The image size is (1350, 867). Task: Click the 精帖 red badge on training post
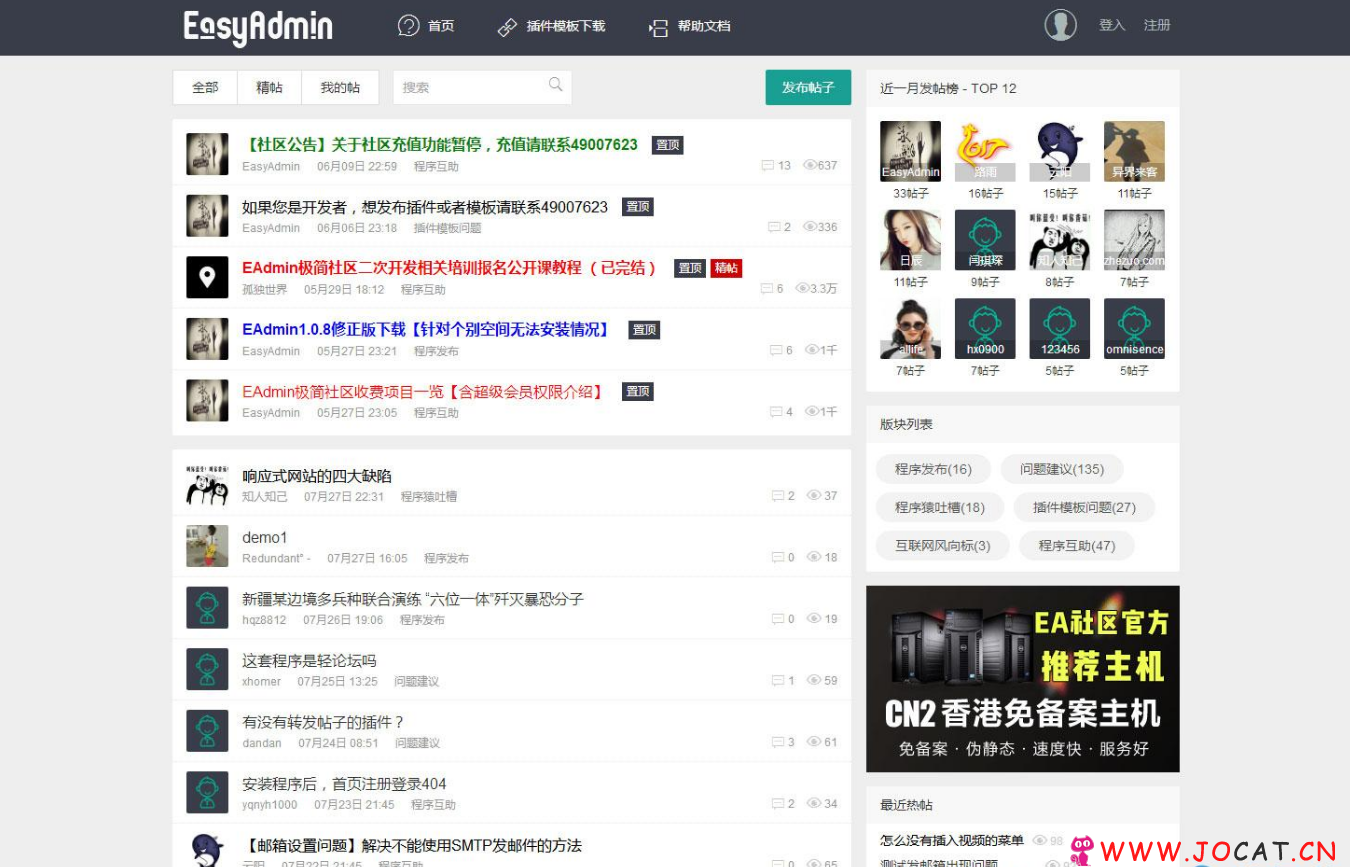726,268
